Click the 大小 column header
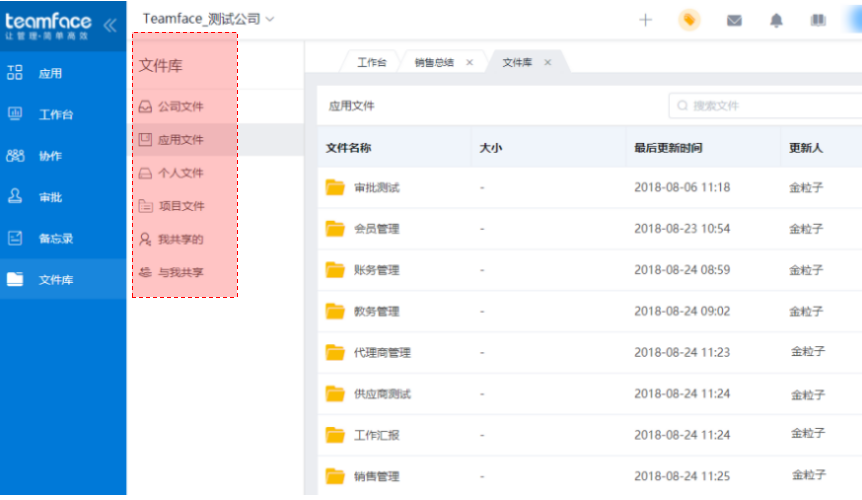Viewport: 862px width, 500px height. point(490,147)
